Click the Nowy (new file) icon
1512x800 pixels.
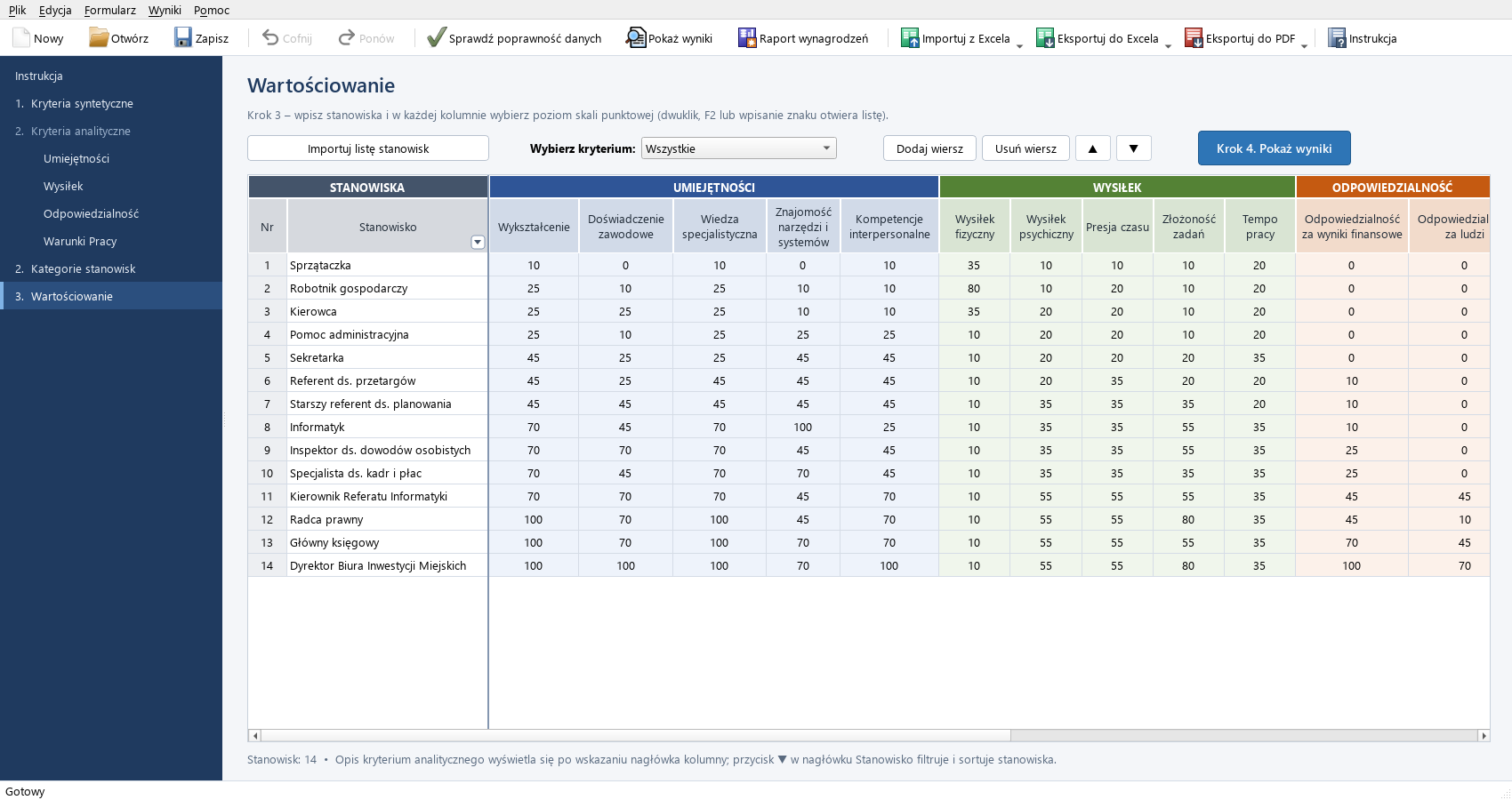point(21,38)
